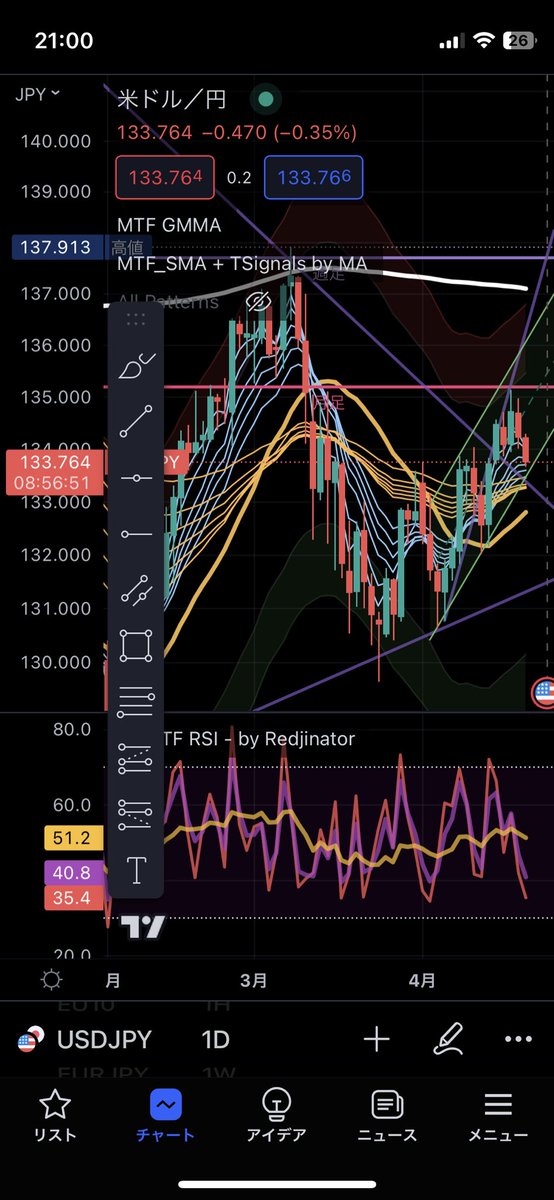Select the Fibonacci retracement tool
Viewport: 554px width, 1200px height.
135,702
